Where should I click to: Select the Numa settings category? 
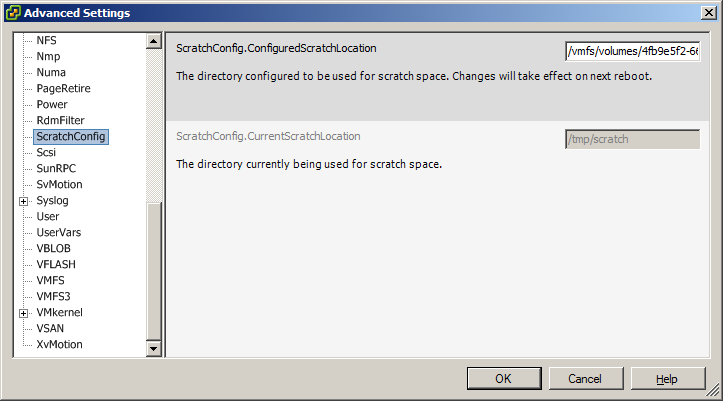51,72
